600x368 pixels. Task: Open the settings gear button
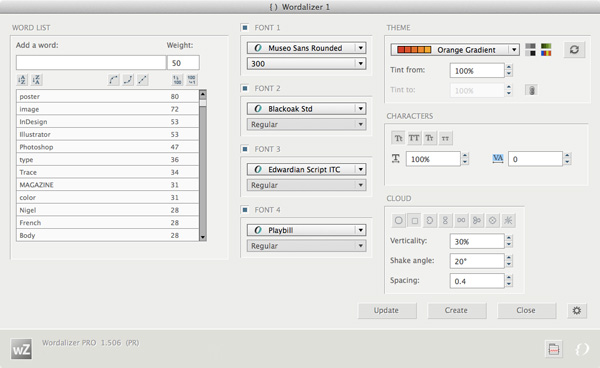pyautogui.click(x=577, y=311)
